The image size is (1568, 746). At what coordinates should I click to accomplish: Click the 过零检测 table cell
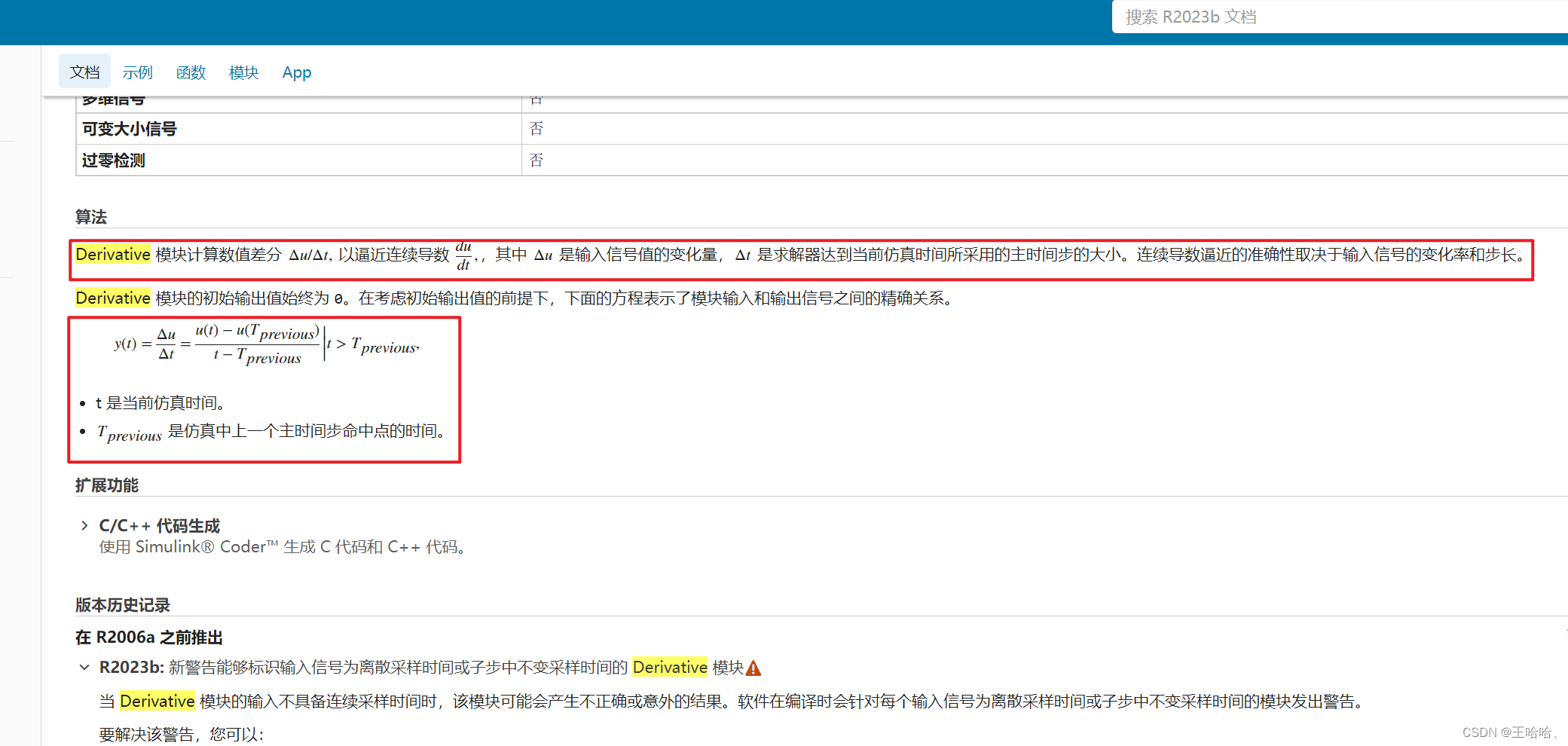tap(298, 161)
